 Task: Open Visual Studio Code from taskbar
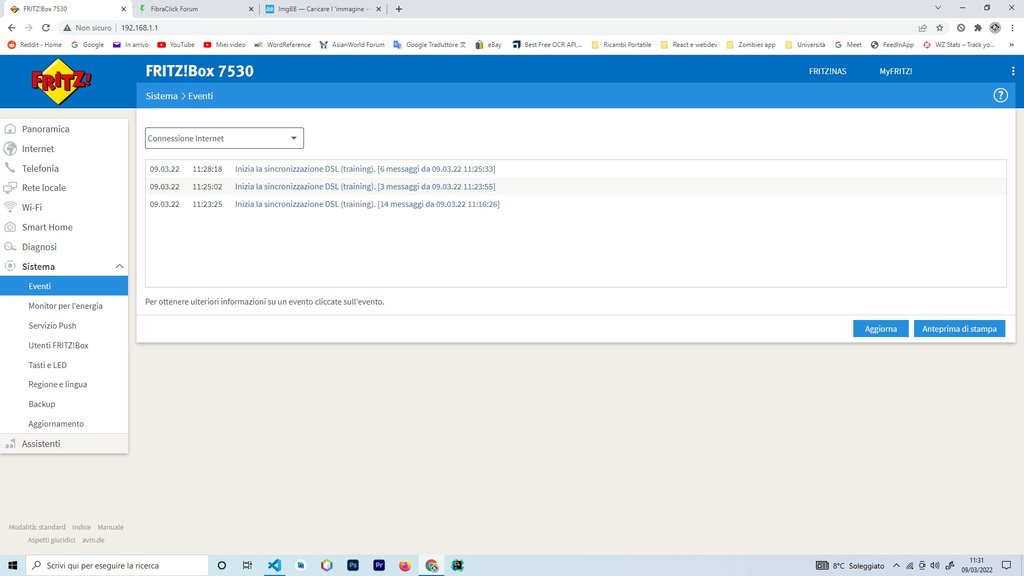tap(274, 565)
